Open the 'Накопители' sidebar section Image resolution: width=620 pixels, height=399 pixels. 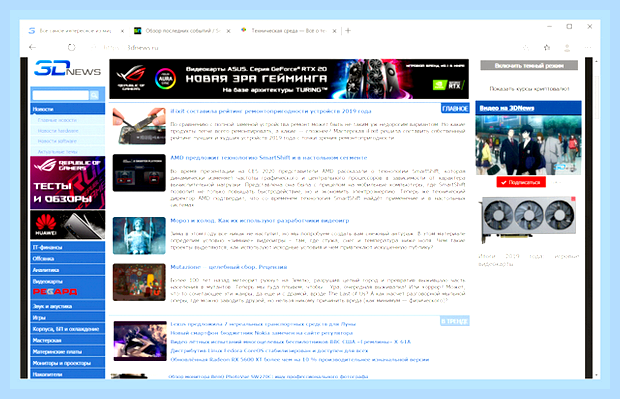tap(68, 374)
